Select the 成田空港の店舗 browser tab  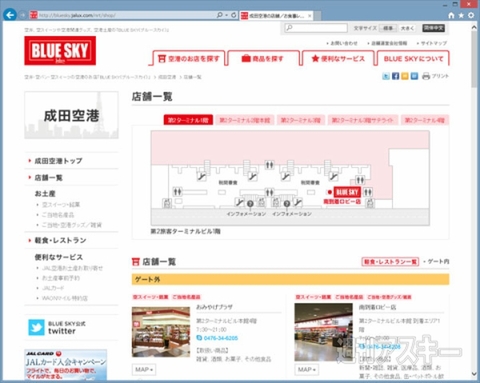pyautogui.click(x=276, y=16)
